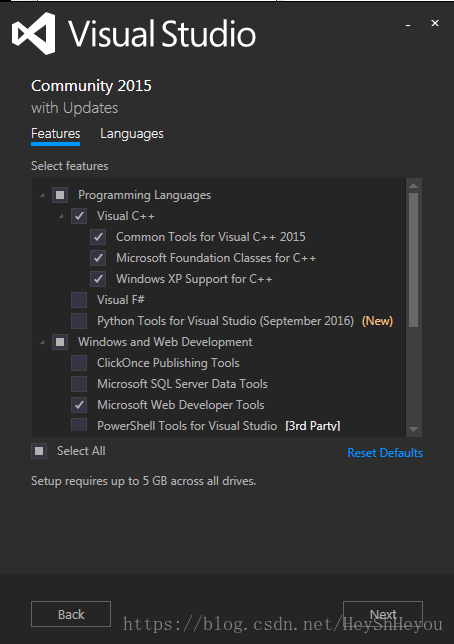This screenshot has width=454, height=644.
Task: Go back with the Back button
Action: [x=71, y=614]
